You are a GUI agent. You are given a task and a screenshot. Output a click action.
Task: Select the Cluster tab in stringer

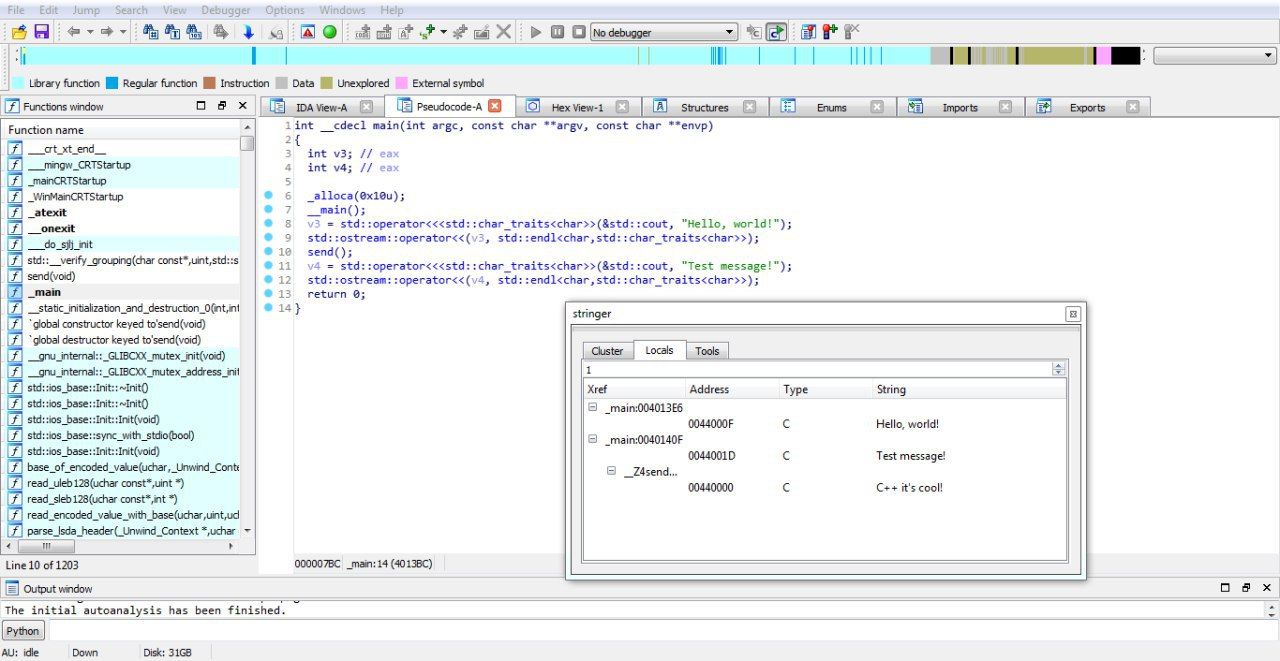607,351
